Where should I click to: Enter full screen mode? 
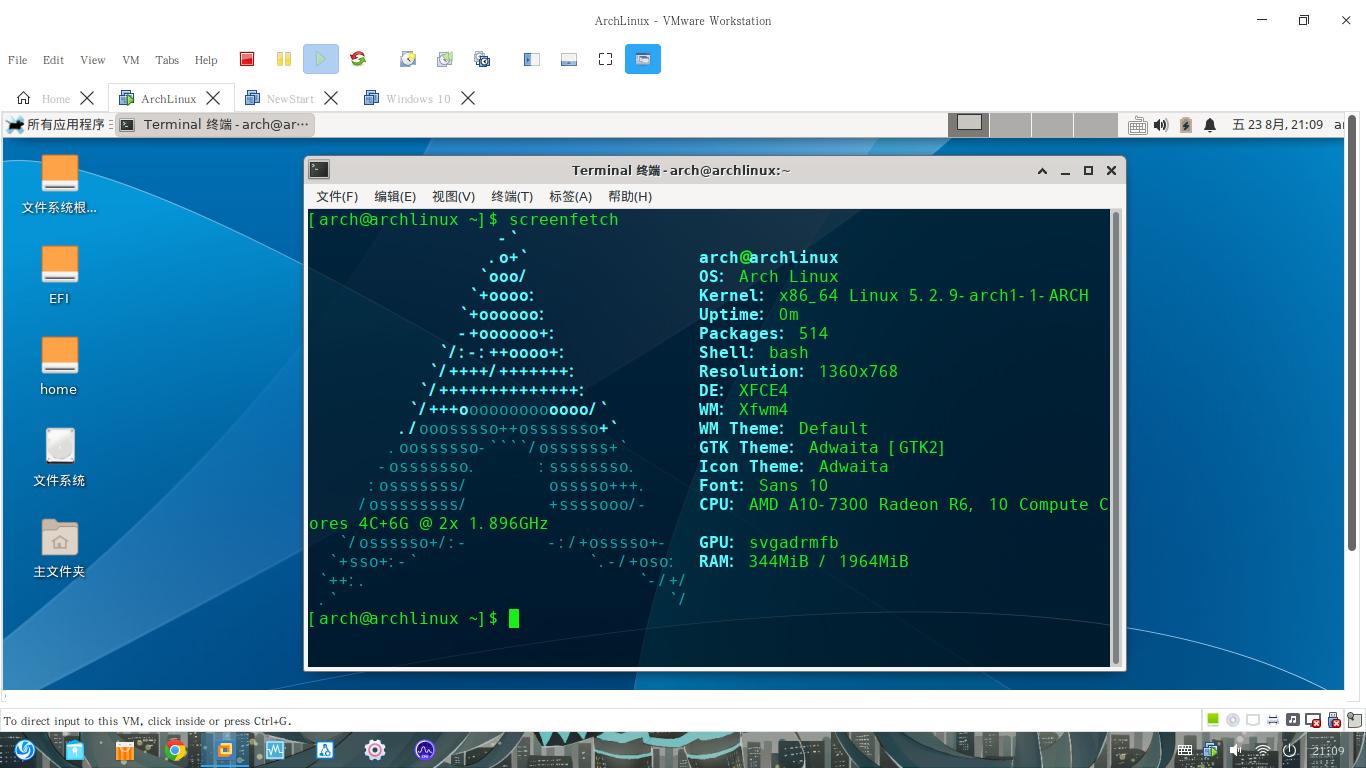(603, 59)
